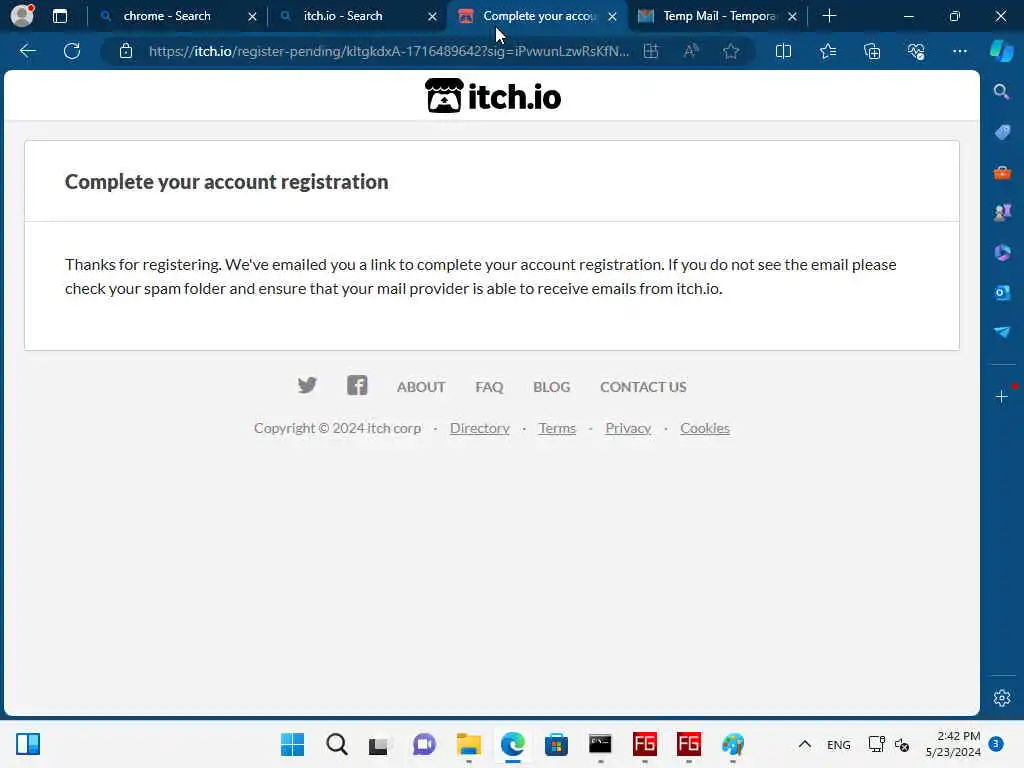Open taskbar Search

[337, 744]
